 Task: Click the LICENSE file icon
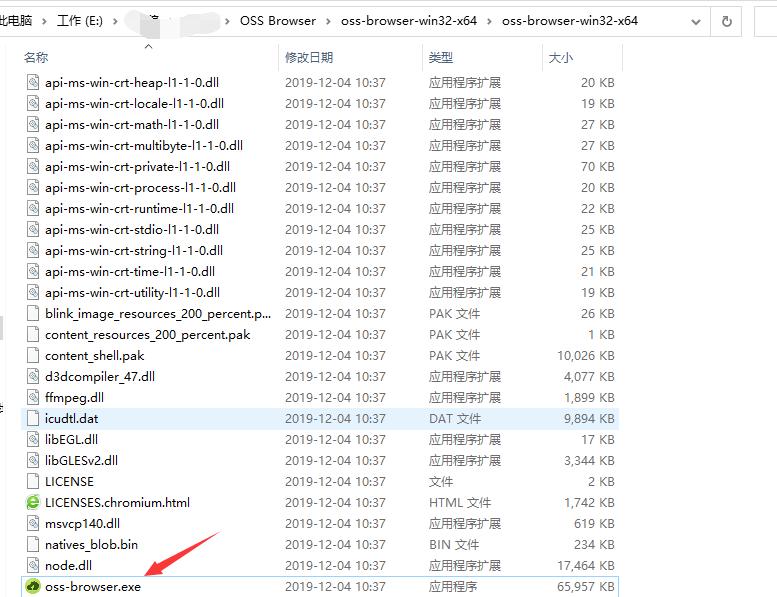[33, 482]
